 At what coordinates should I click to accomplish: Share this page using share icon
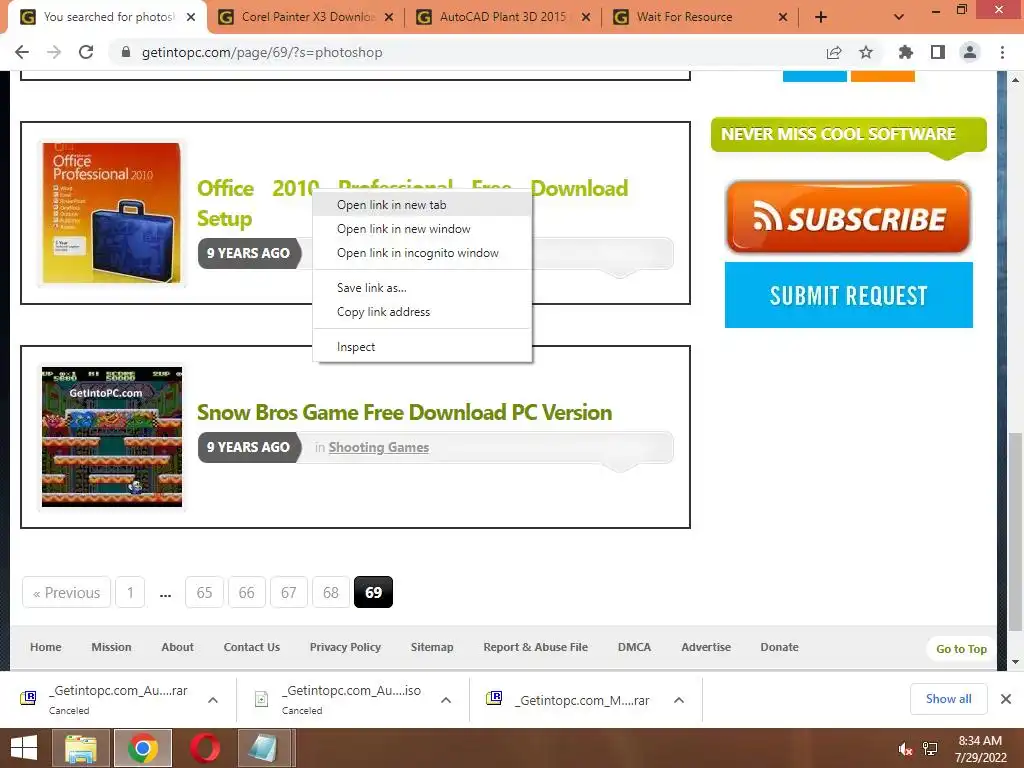pos(834,52)
